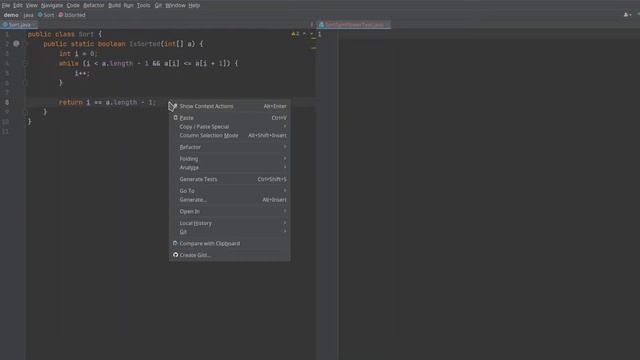
Task: Click 'i++;' statement in the editor
Action: [82, 73]
